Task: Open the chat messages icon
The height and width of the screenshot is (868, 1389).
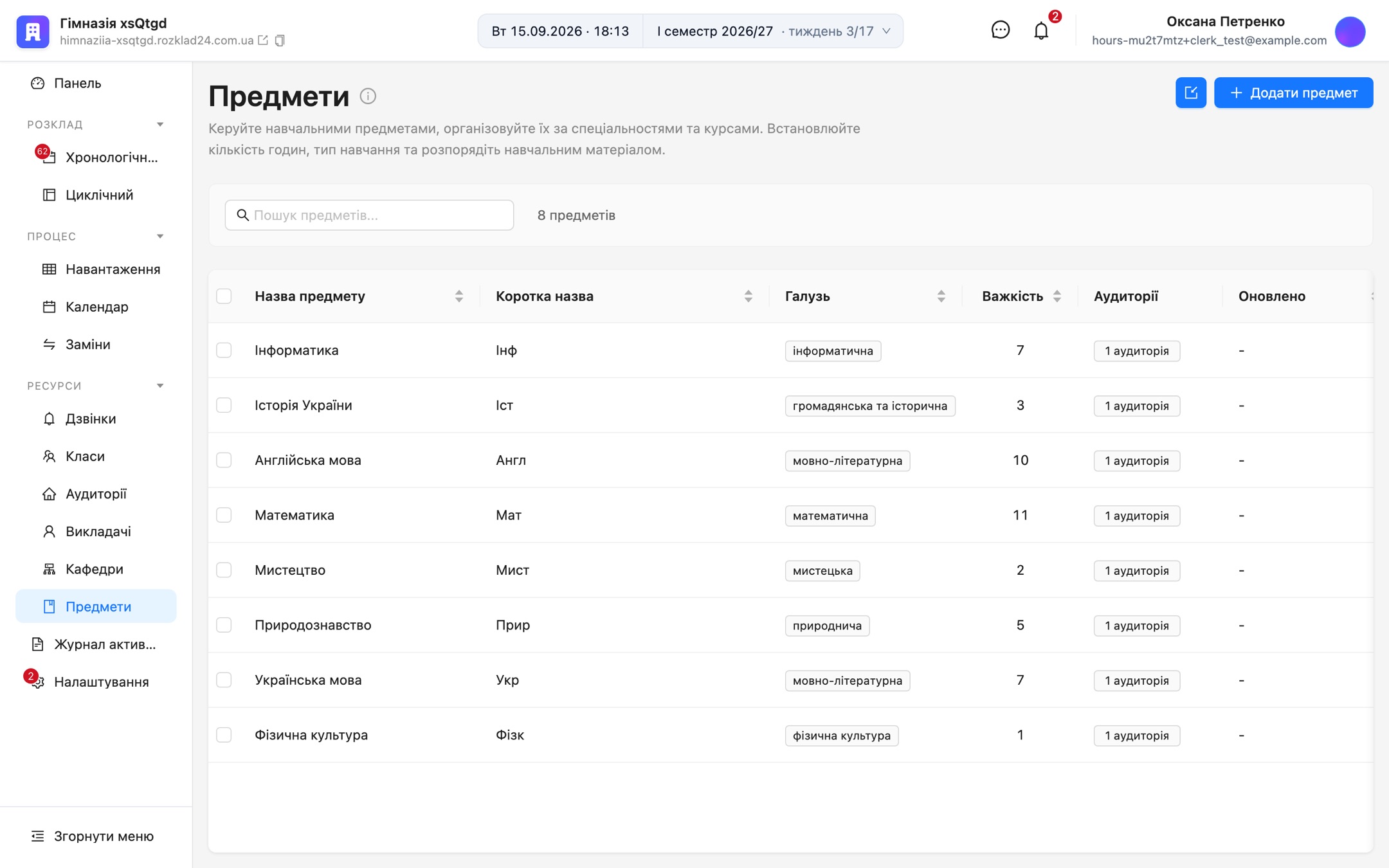Action: click(x=1000, y=30)
